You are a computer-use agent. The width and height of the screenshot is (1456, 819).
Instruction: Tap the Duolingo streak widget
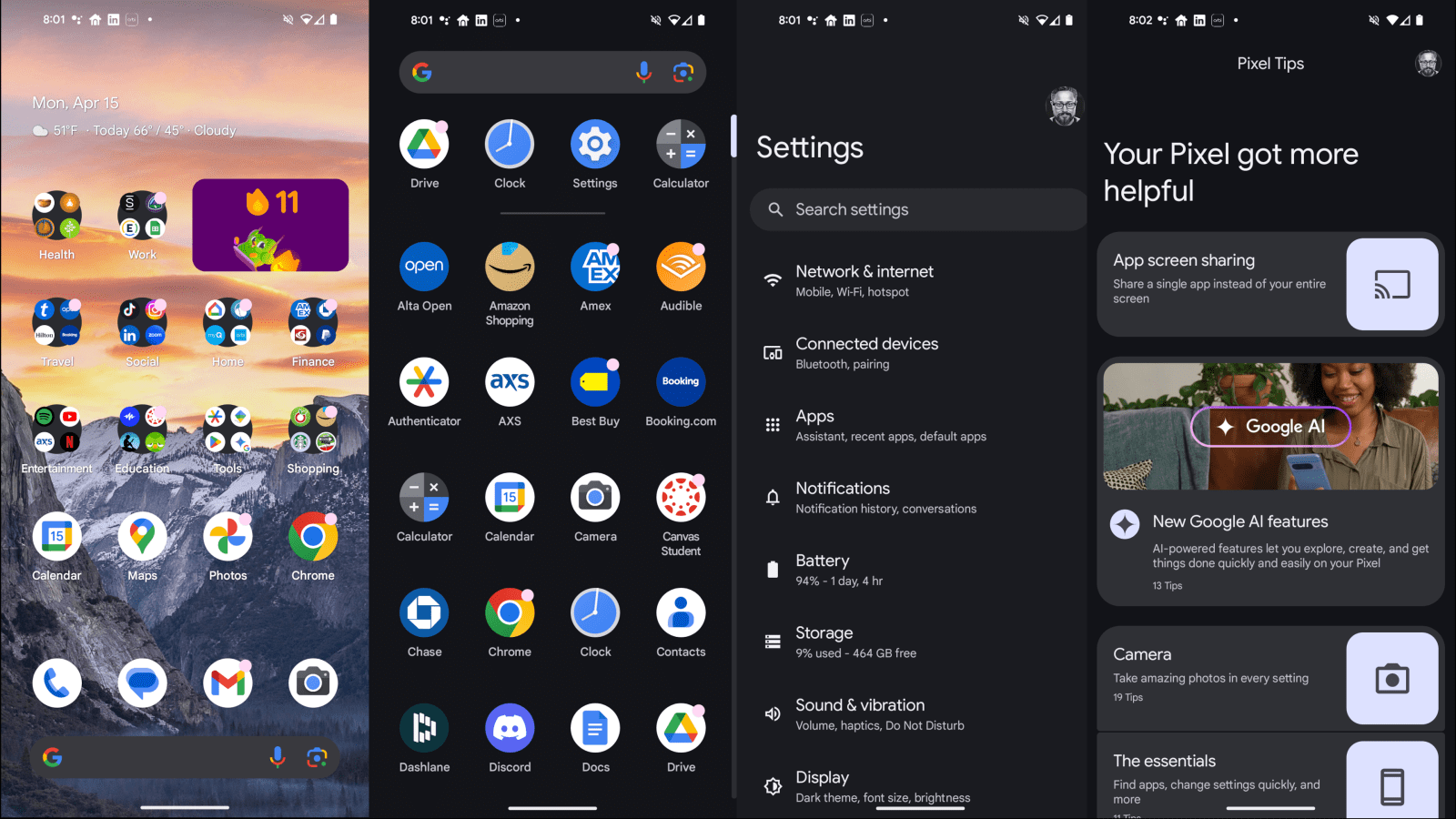[x=270, y=225]
